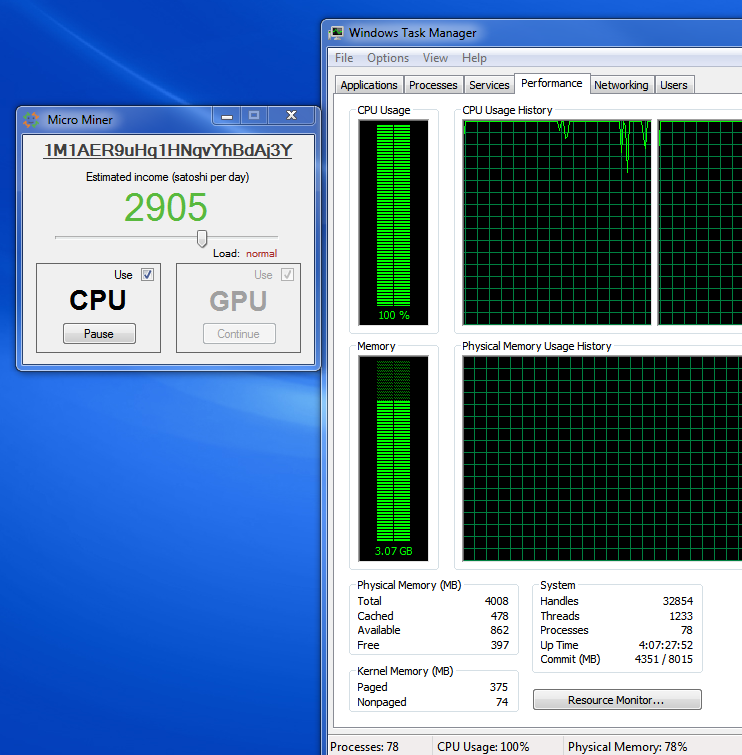Click the Paged kernel memory value 375
Screen dimensions: 742x755
point(499,687)
